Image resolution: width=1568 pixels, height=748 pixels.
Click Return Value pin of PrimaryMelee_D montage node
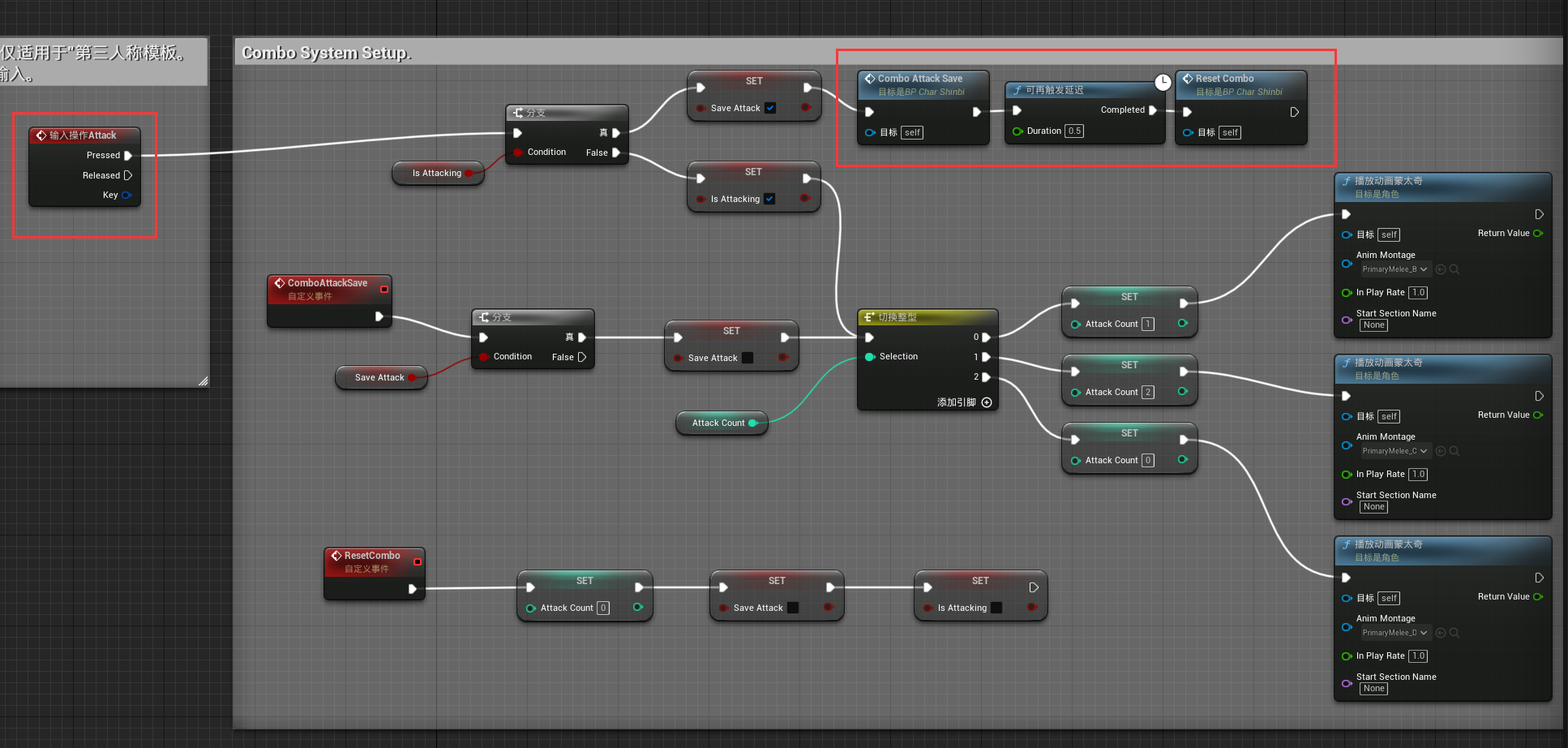(1538, 596)
